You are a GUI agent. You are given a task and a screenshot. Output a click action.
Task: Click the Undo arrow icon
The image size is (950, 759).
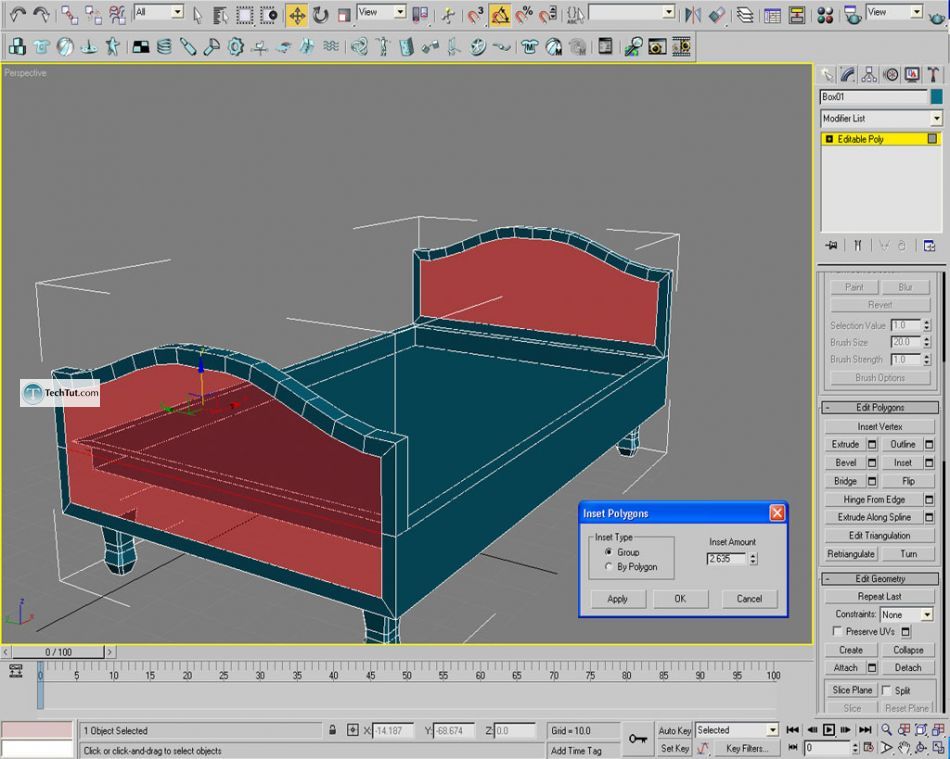(x=17, y=14)
